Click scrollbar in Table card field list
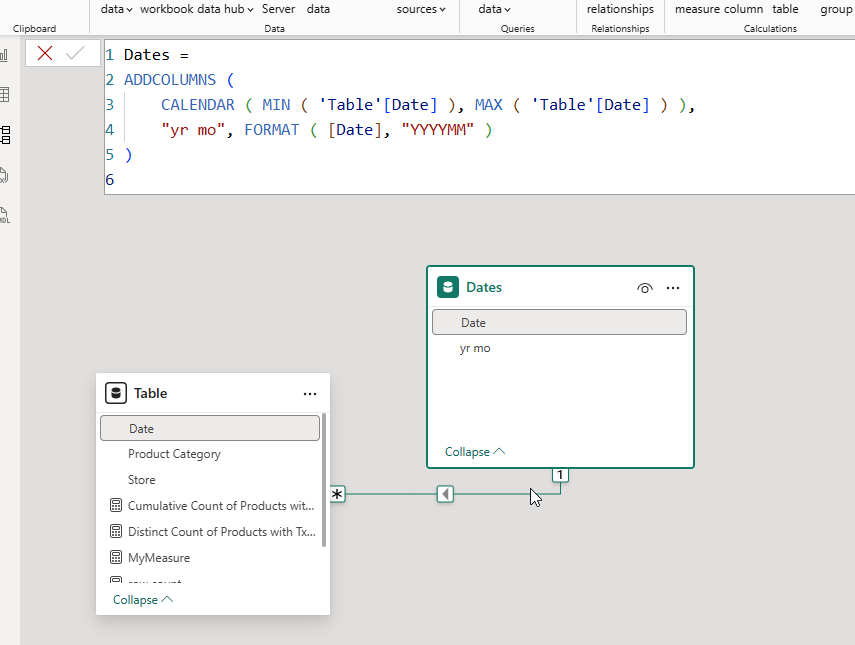The width and height of the screenshot is (855, 645). coord(324,480)
